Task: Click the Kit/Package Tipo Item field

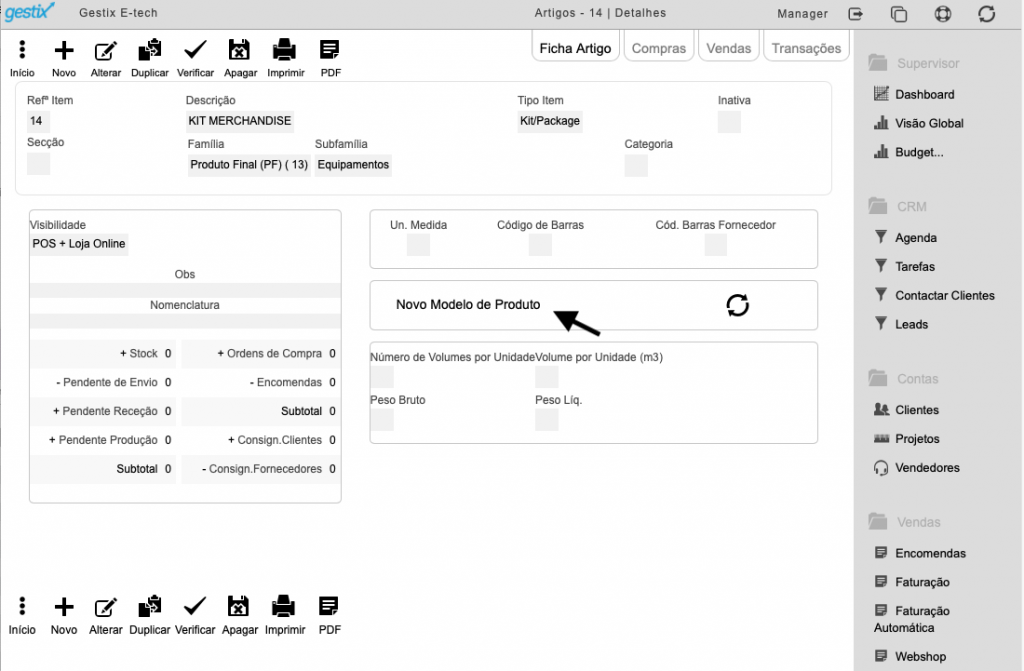Action: [550, 121]
